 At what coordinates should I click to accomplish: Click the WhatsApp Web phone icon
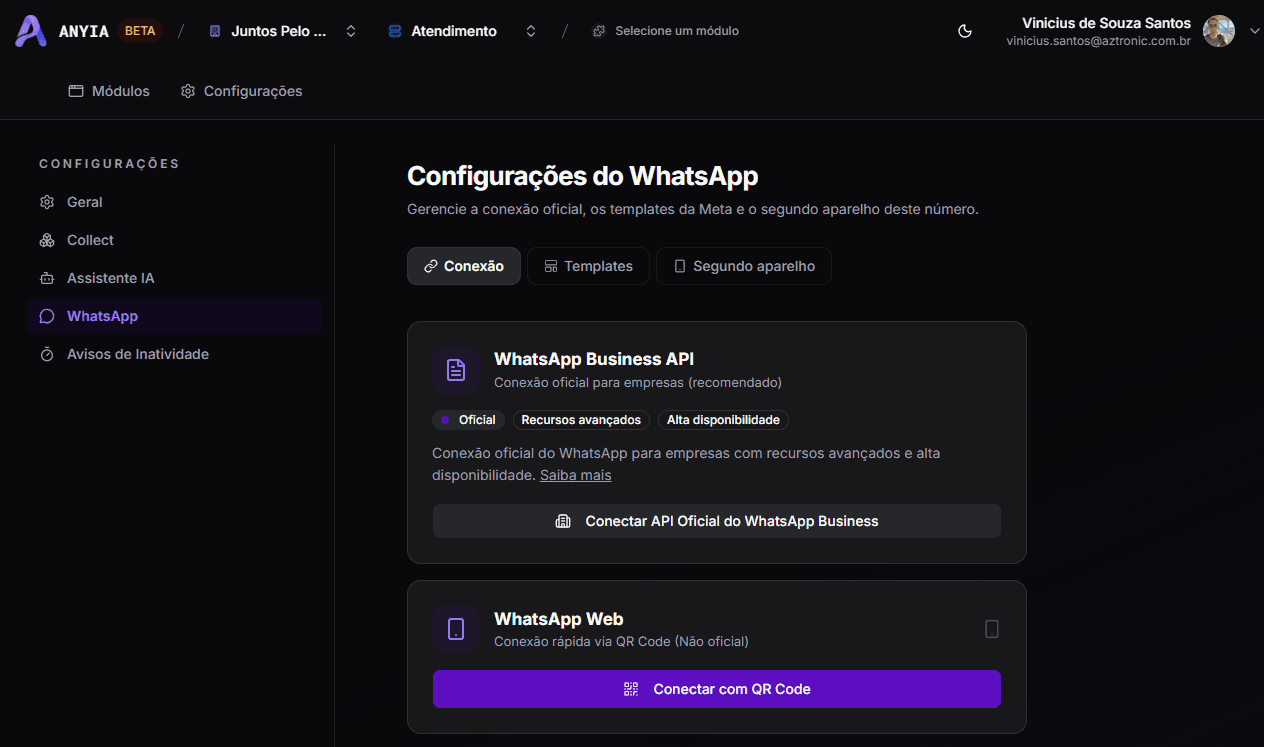(456, 629)
